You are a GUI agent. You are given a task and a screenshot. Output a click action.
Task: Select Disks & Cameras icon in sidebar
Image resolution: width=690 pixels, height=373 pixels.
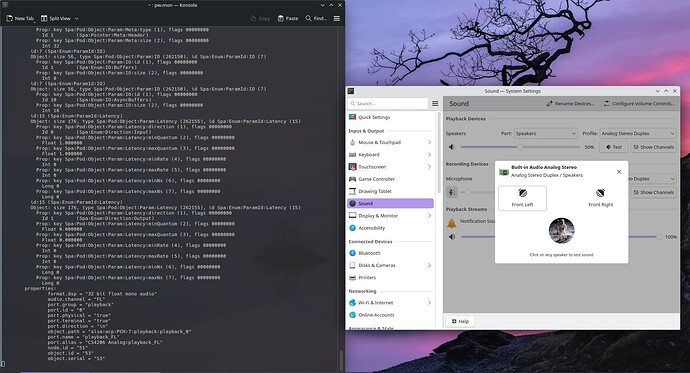click(352, 265)
